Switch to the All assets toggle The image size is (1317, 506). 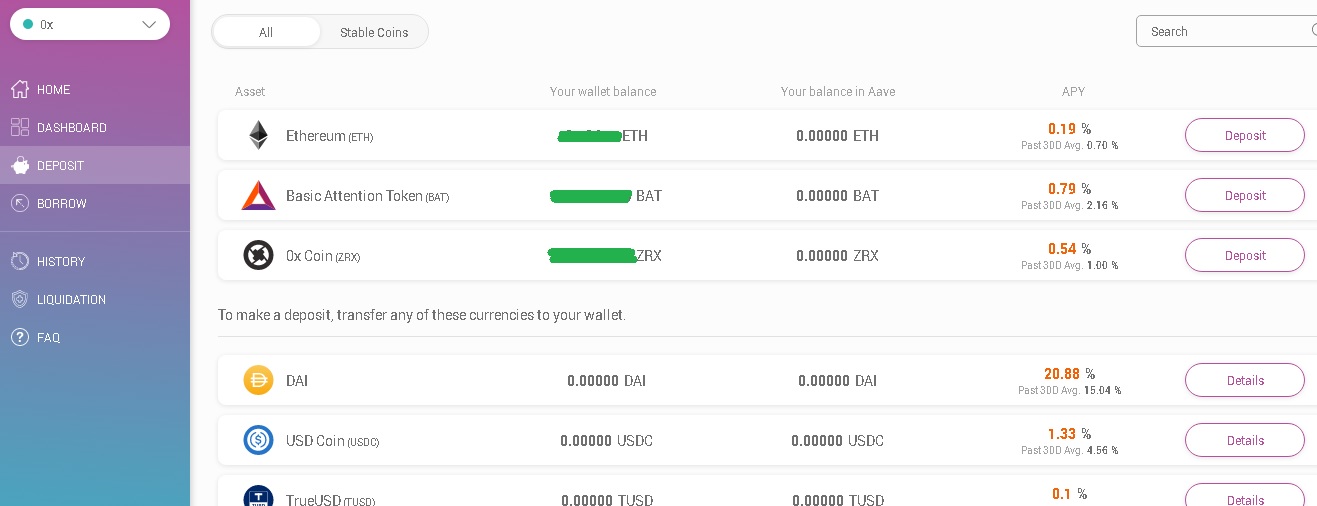pyautogui.click(x=266, y=32)
